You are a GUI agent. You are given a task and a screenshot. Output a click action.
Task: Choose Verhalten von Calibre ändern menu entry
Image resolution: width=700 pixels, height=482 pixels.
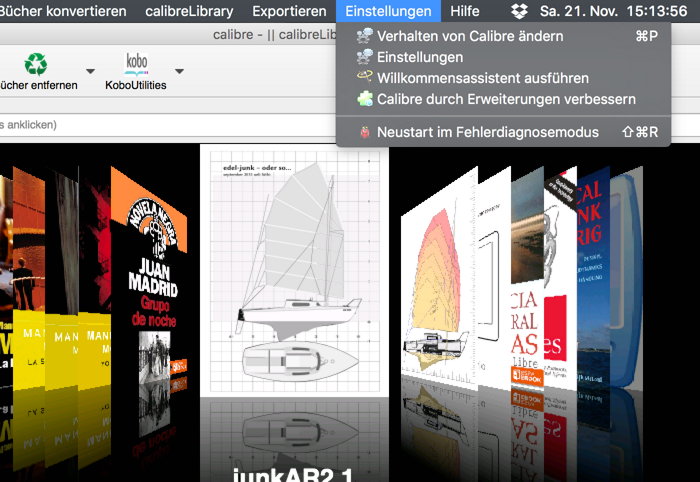[470, 36]
